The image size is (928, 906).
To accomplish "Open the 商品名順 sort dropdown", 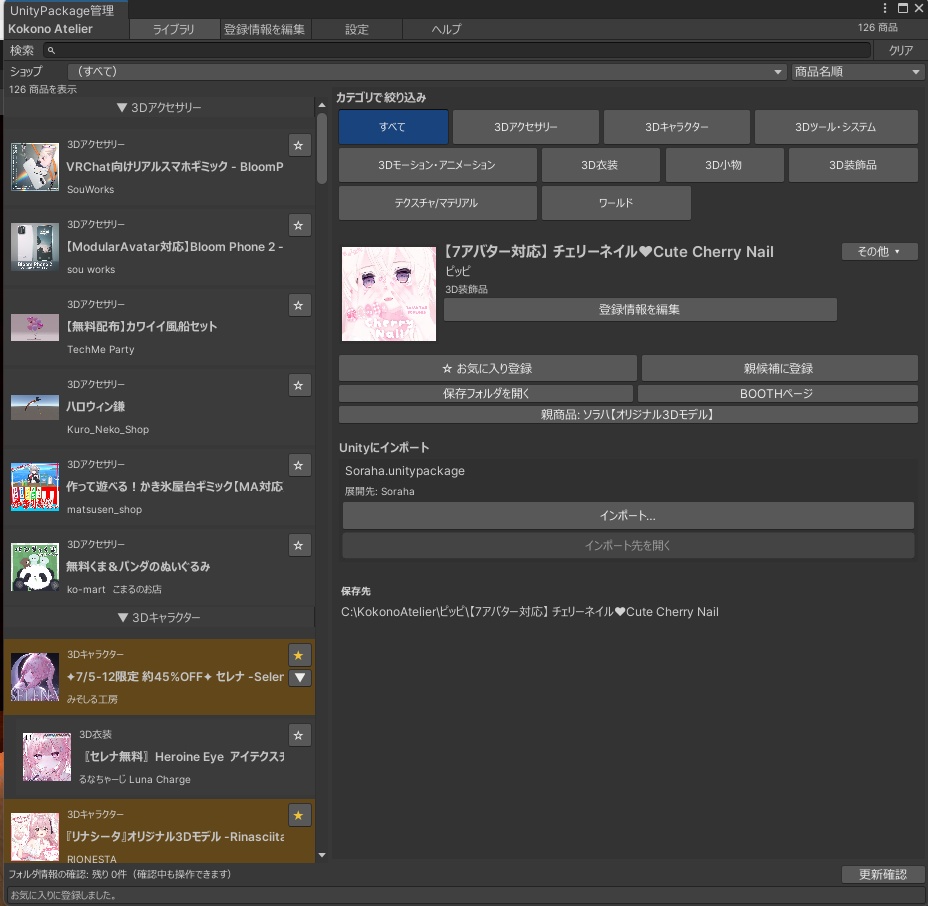I will [857, 72].
